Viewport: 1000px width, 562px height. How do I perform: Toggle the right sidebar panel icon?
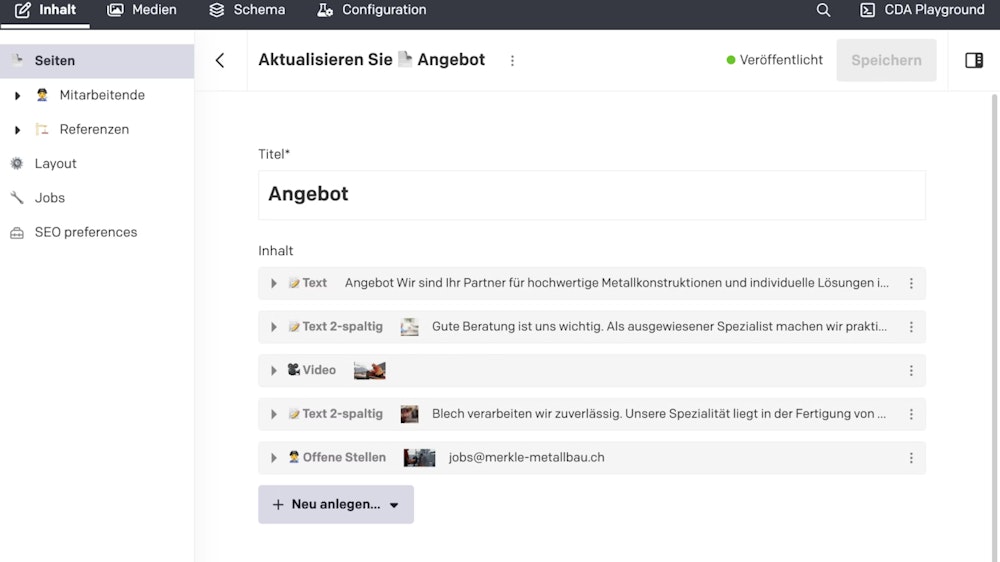974,60
